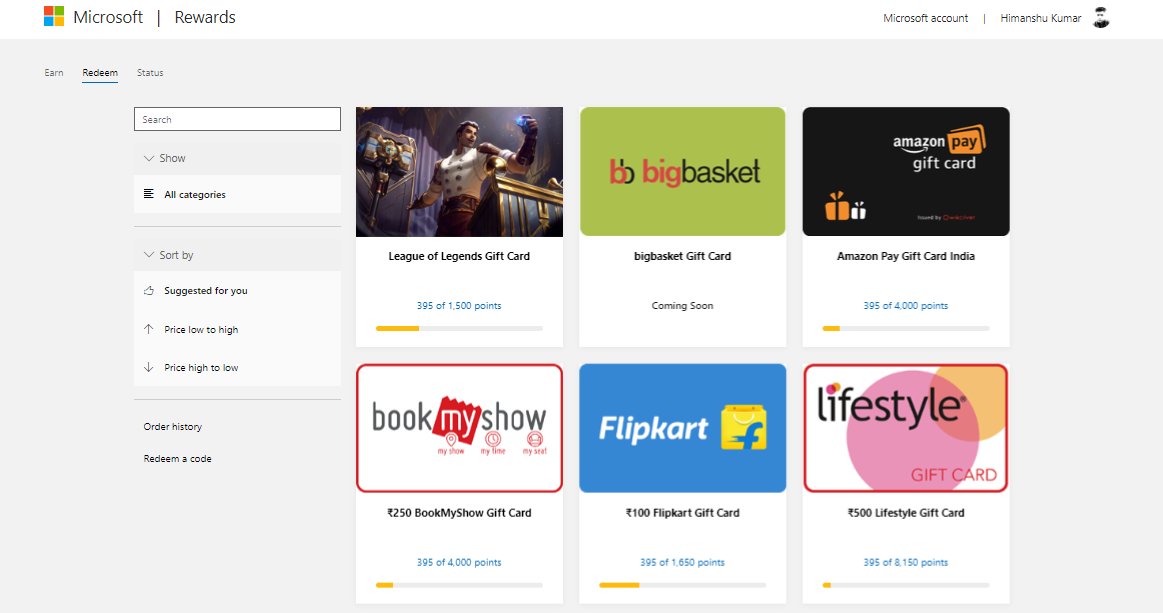Screen dimensions: 1163x613
Task: Switch to the Status tab
Action: click(x=149, y=72)
